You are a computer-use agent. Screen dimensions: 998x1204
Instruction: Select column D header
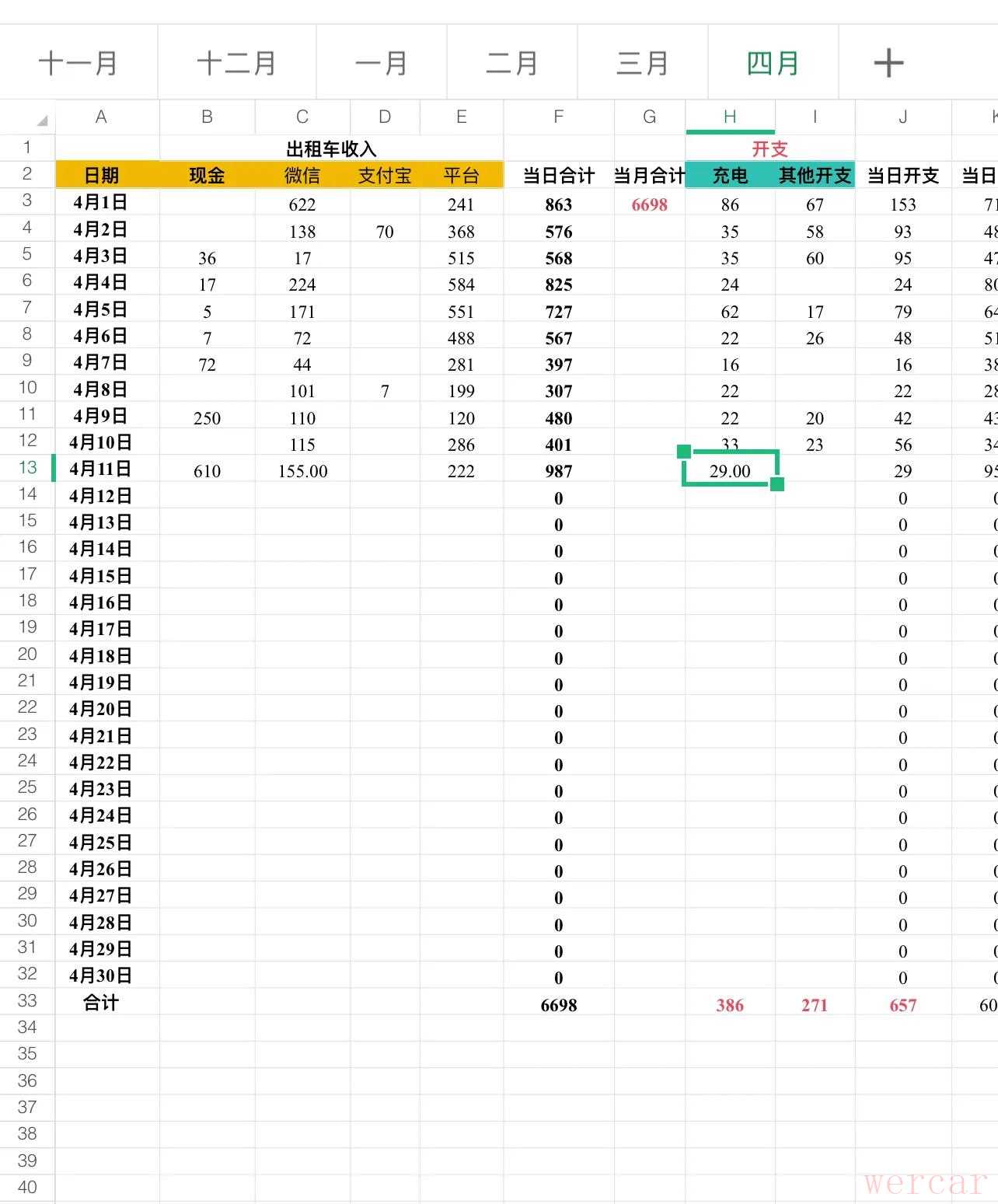(x=385, y=117)
